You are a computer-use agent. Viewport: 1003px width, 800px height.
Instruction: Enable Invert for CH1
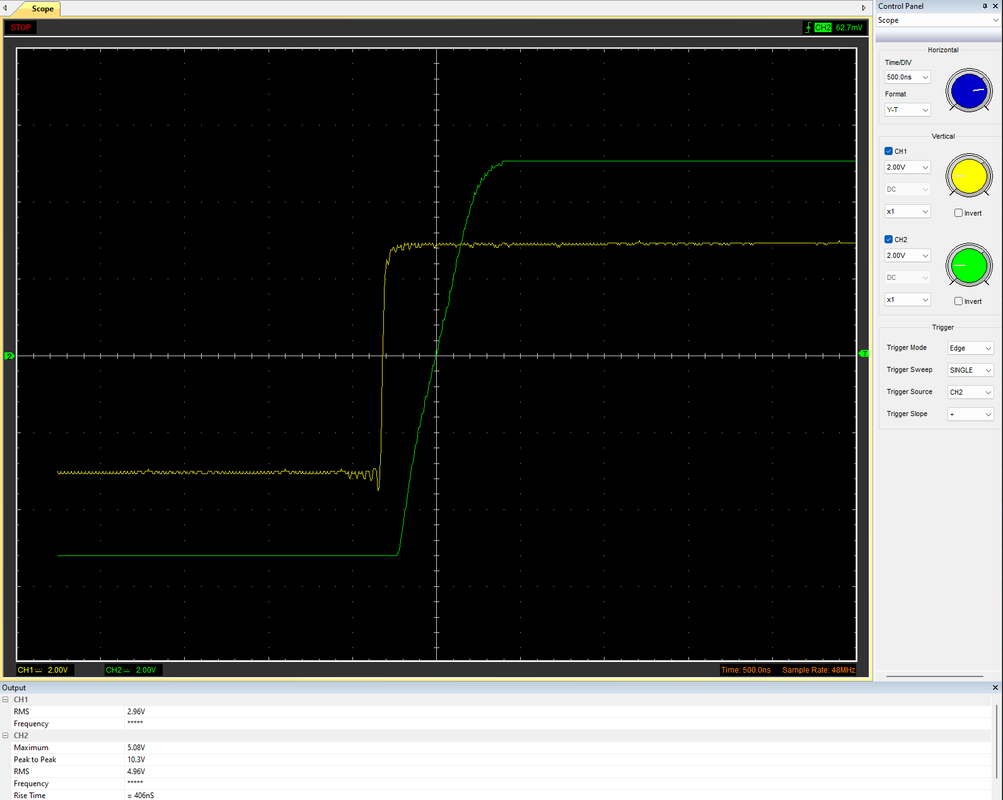[x=958, y=213]
